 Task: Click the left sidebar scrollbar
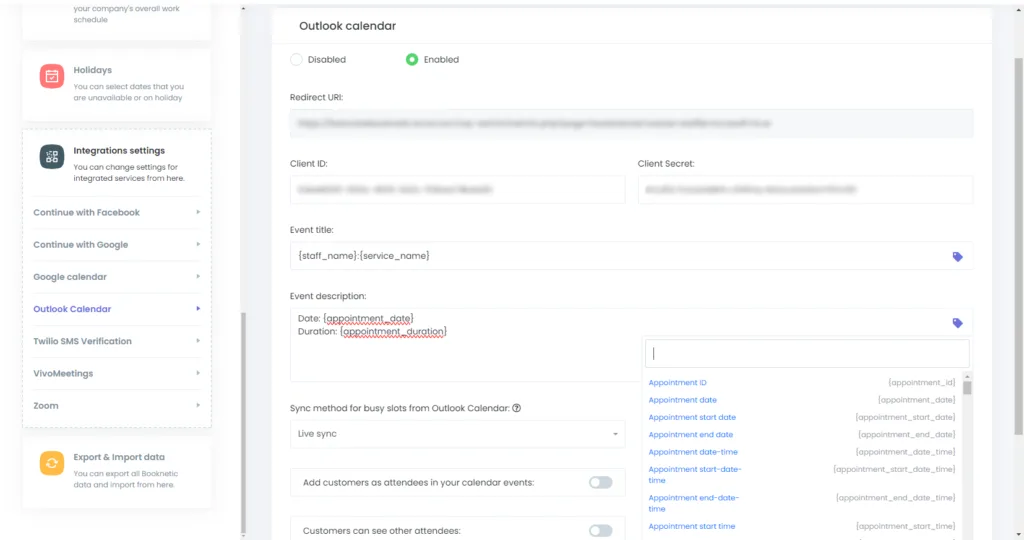tap(244, 423)
